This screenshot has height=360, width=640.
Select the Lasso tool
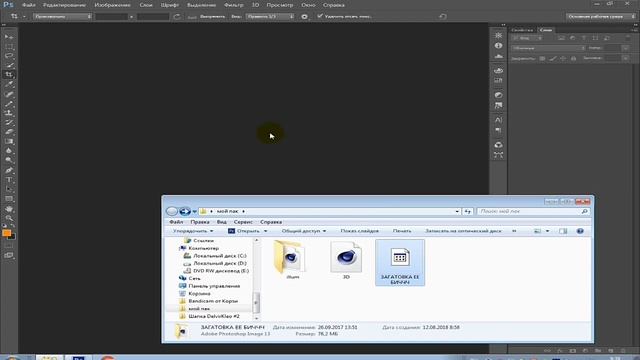(x=9, y=56)
